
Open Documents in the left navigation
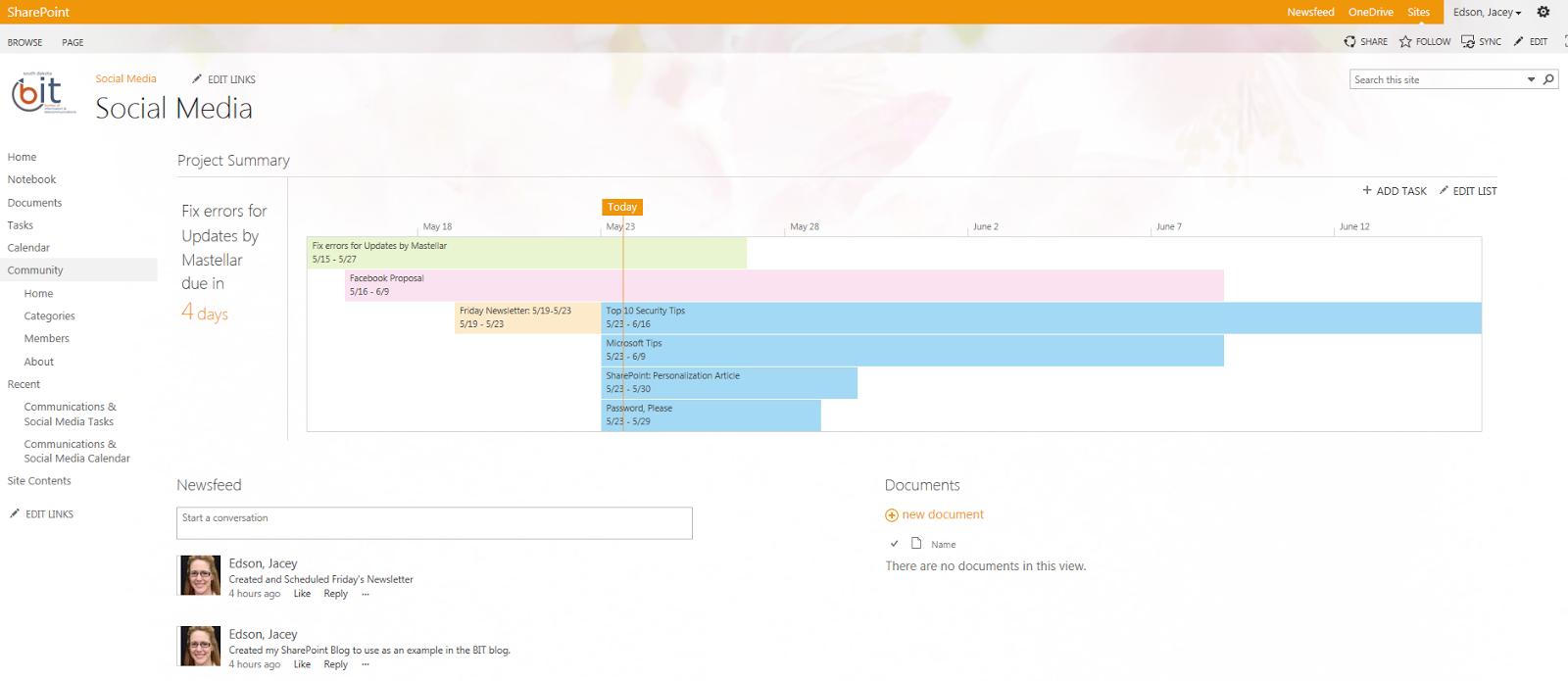tap(34, 203)
